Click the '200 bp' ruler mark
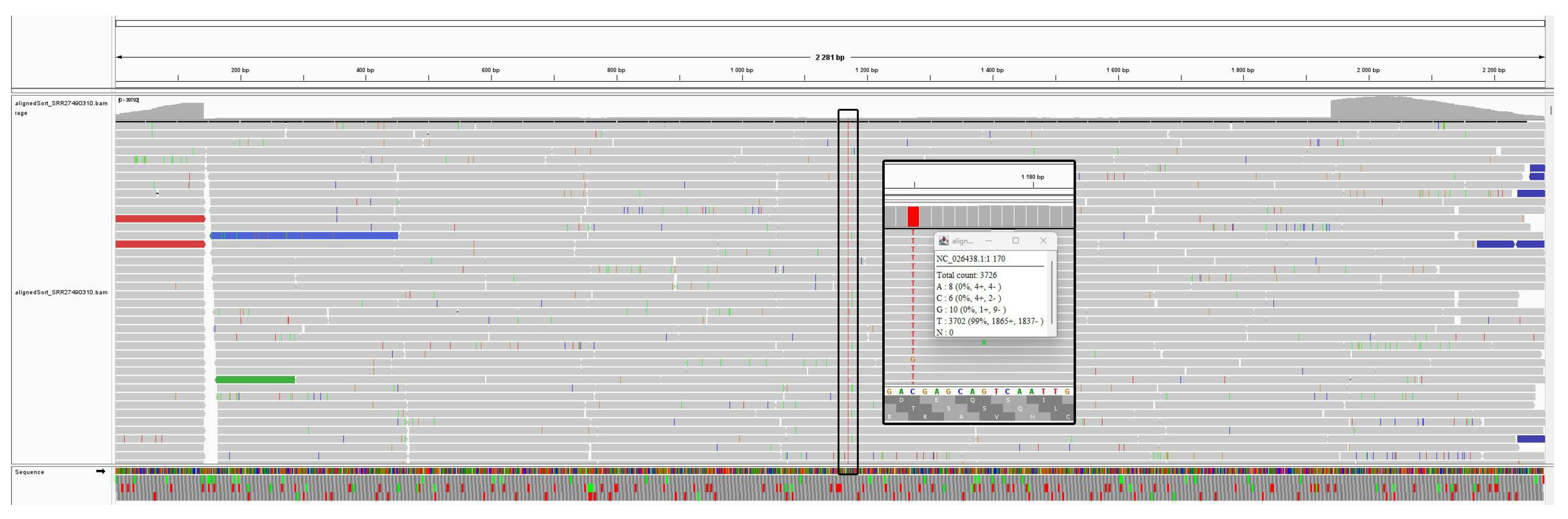Image resolution: width=1568 pixels, height=519 pixels. tap(240, 71)
